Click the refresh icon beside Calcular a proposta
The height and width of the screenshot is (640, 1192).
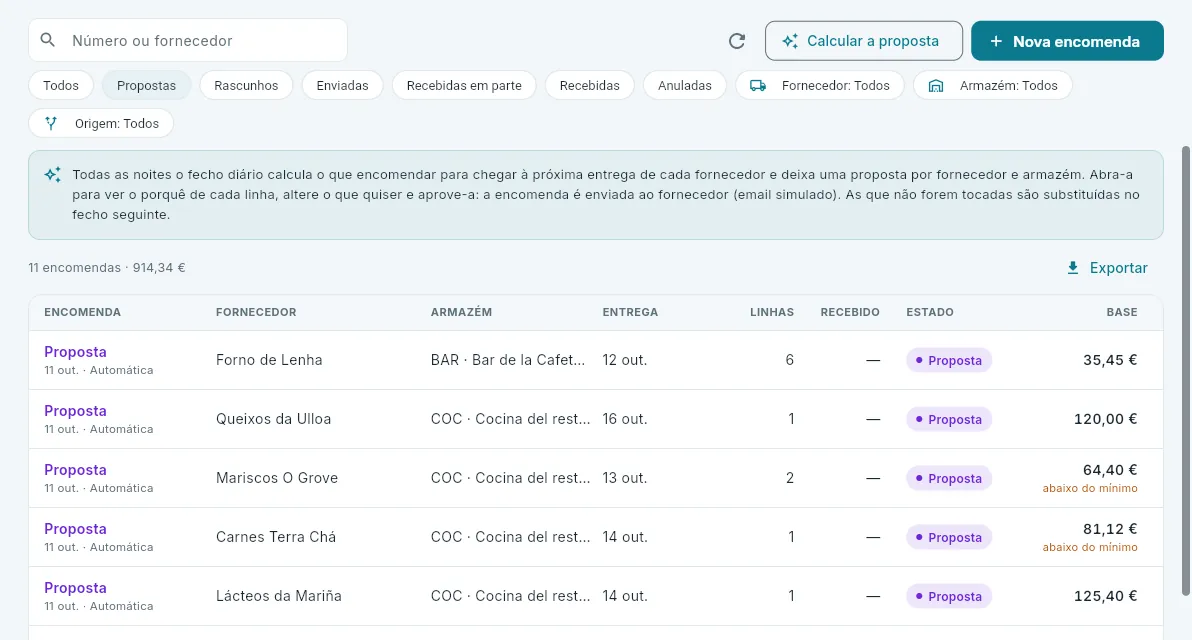point(737,41)
